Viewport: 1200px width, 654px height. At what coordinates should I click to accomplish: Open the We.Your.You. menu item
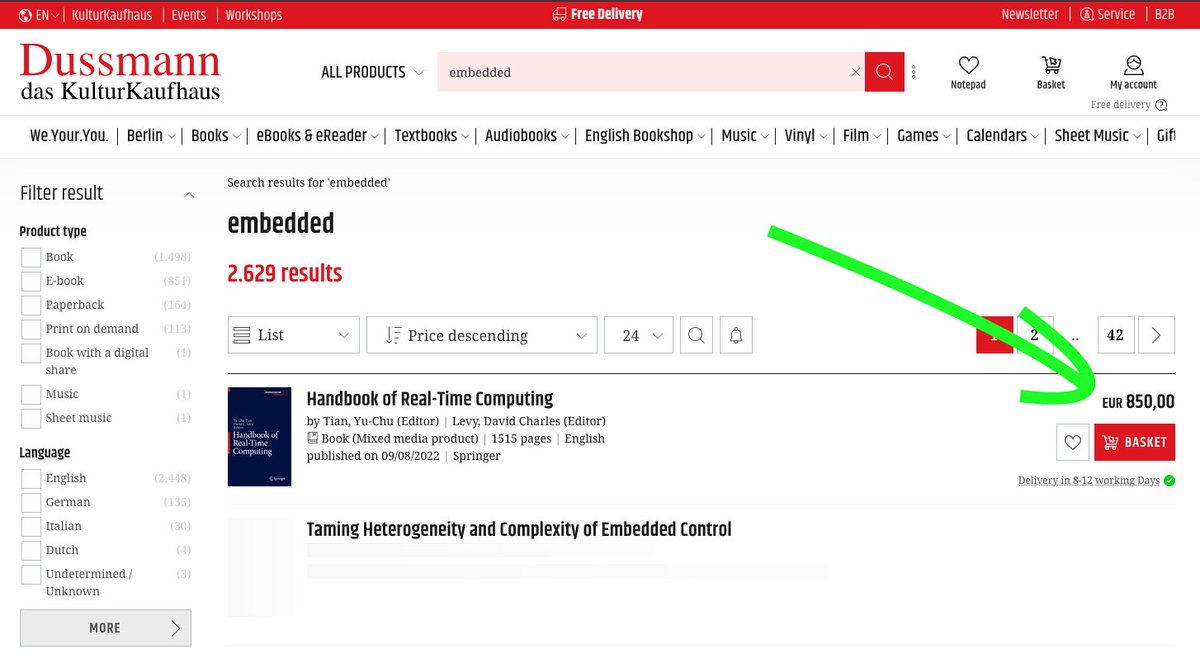click(69, 135)
